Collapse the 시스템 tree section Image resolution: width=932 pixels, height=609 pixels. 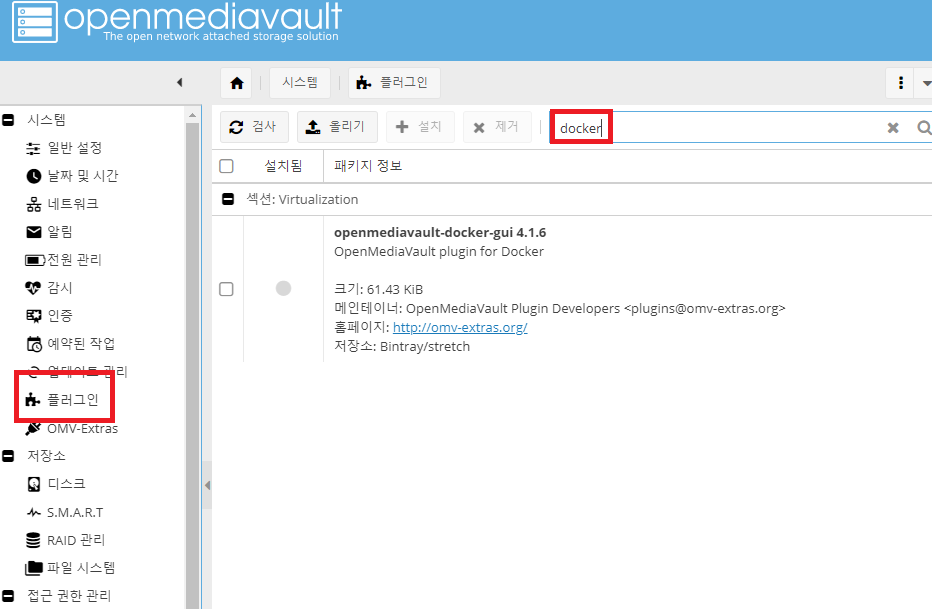coord(8,119)
